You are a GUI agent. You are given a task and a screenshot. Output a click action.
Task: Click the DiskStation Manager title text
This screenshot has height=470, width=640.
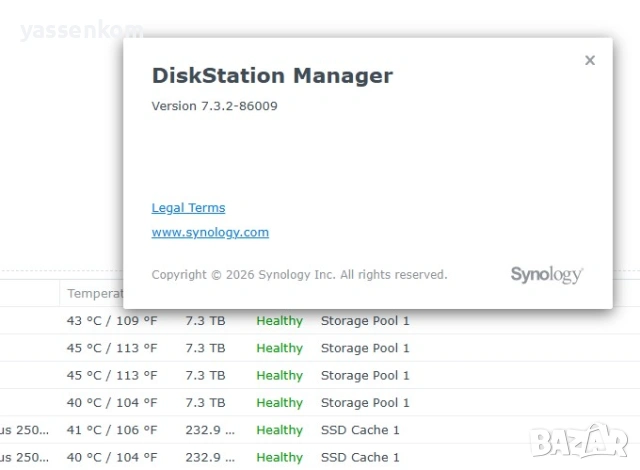point(272,76)
